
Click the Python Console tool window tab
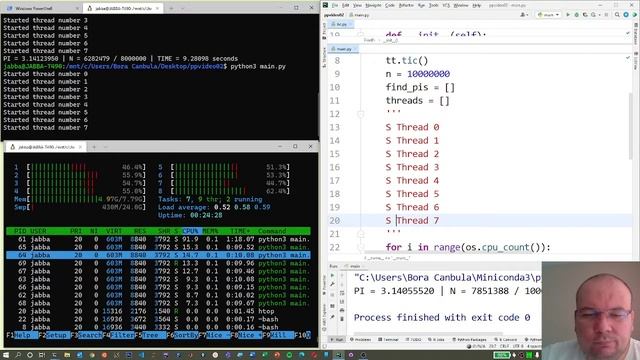click(x=534, y=340)
